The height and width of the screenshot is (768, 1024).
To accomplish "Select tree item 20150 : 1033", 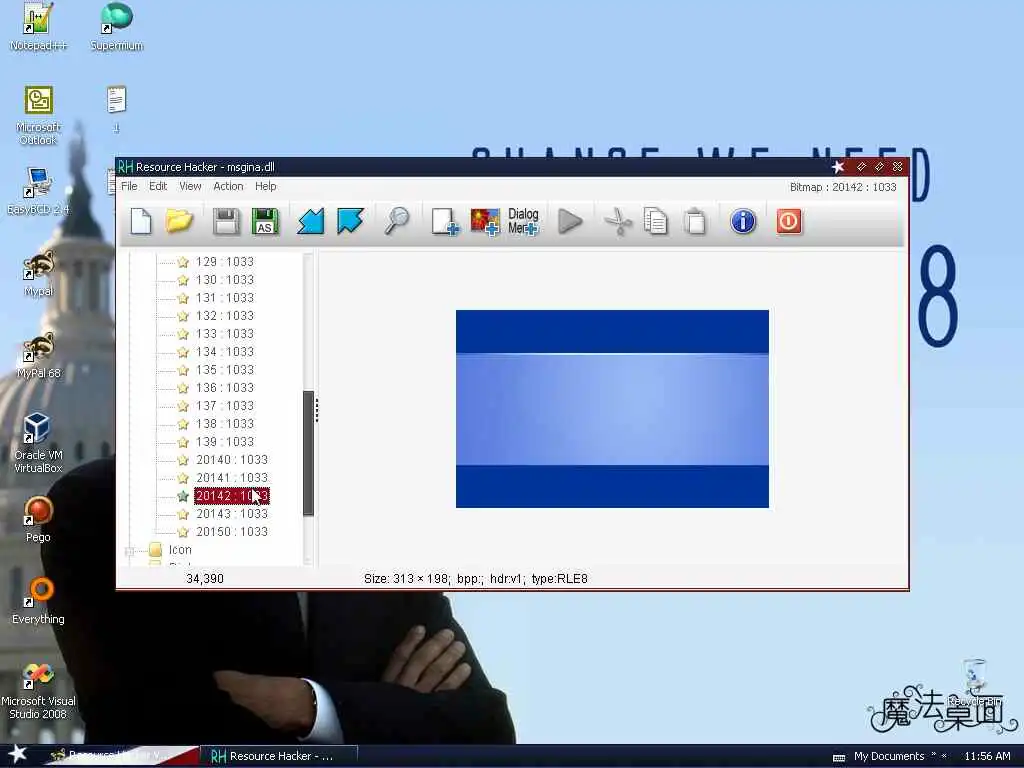I will (232, 532).
